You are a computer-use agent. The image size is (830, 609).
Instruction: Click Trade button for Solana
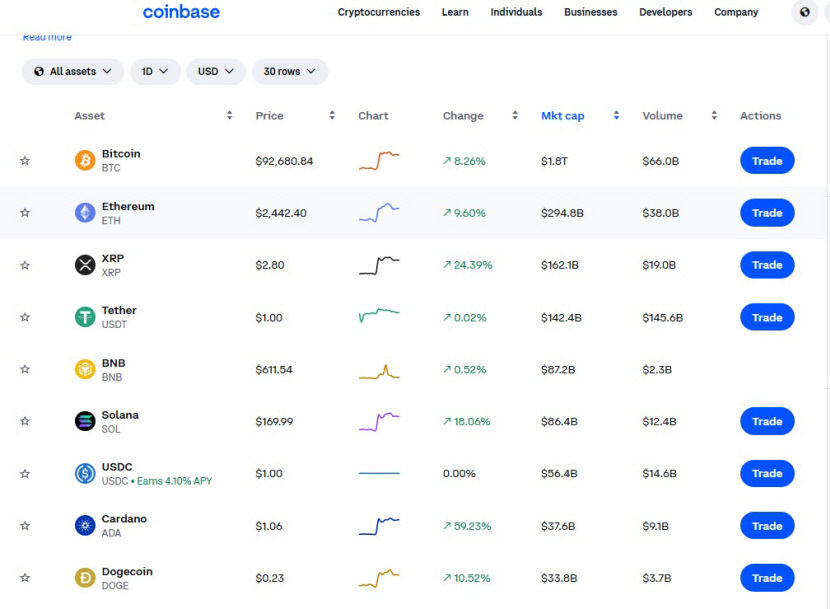[x=767, y=422]
